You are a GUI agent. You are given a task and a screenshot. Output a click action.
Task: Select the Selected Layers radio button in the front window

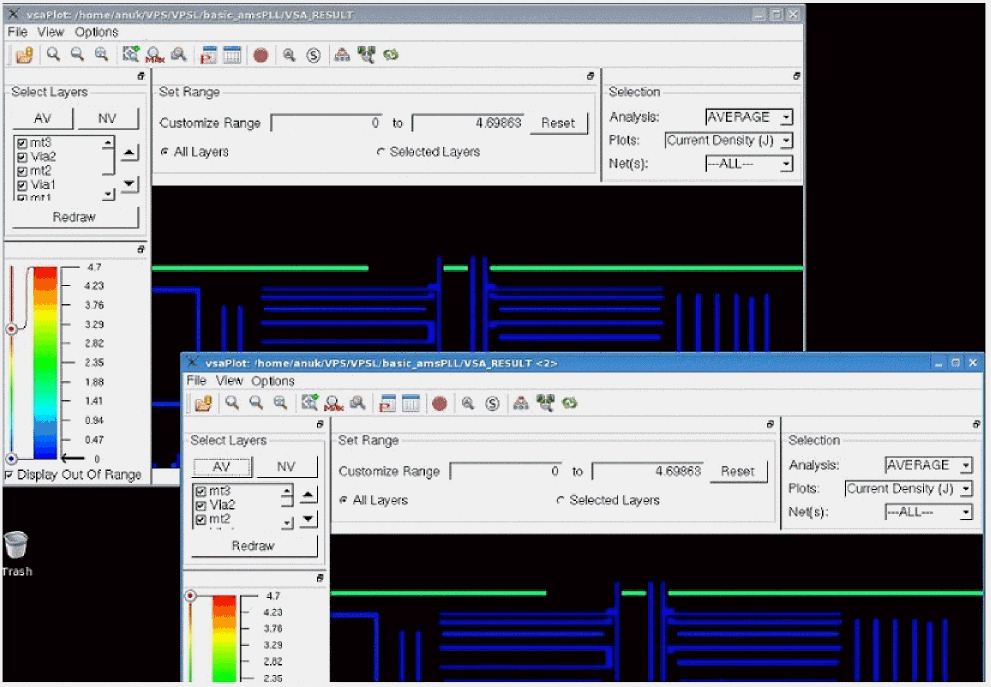pos(561,500)
